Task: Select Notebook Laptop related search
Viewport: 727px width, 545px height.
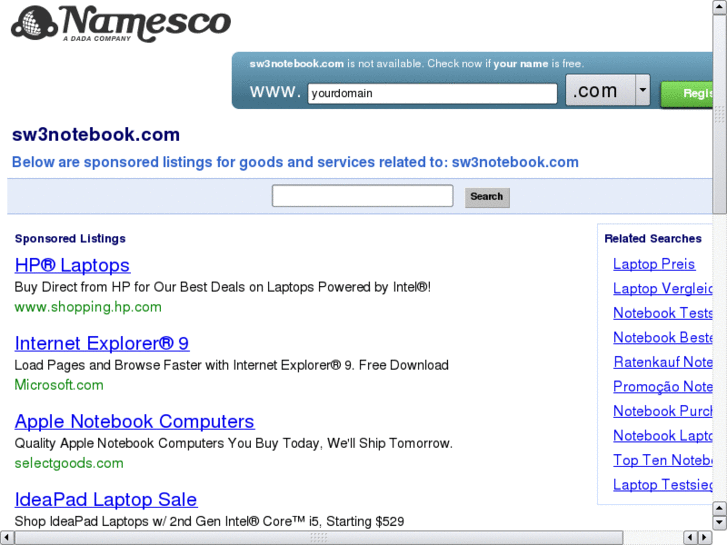Action: pos(663,436)
